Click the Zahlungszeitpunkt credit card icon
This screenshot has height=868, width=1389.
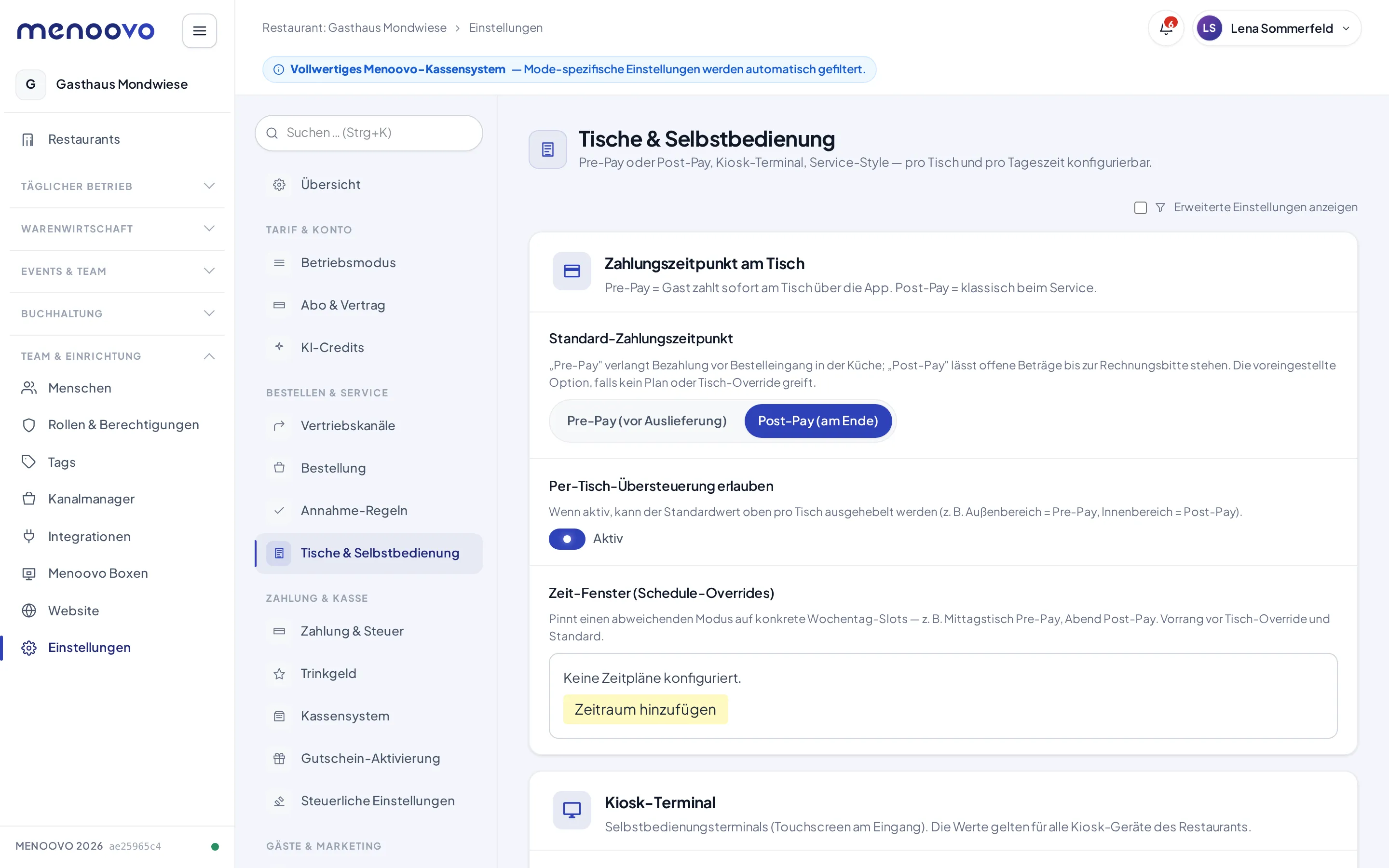tap(572, 271)
